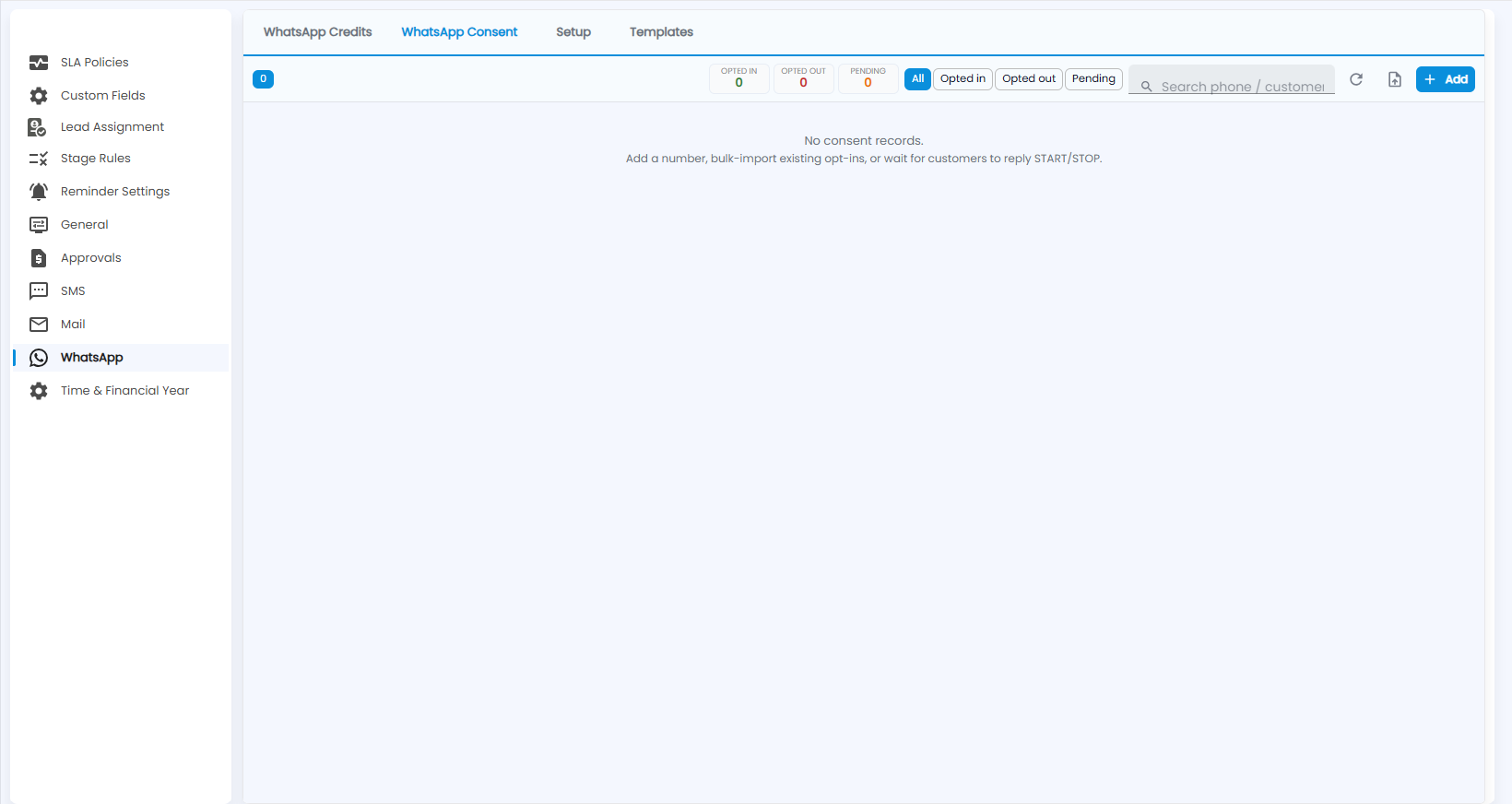
Task: Click the Opted In count card
Action: 739,79
